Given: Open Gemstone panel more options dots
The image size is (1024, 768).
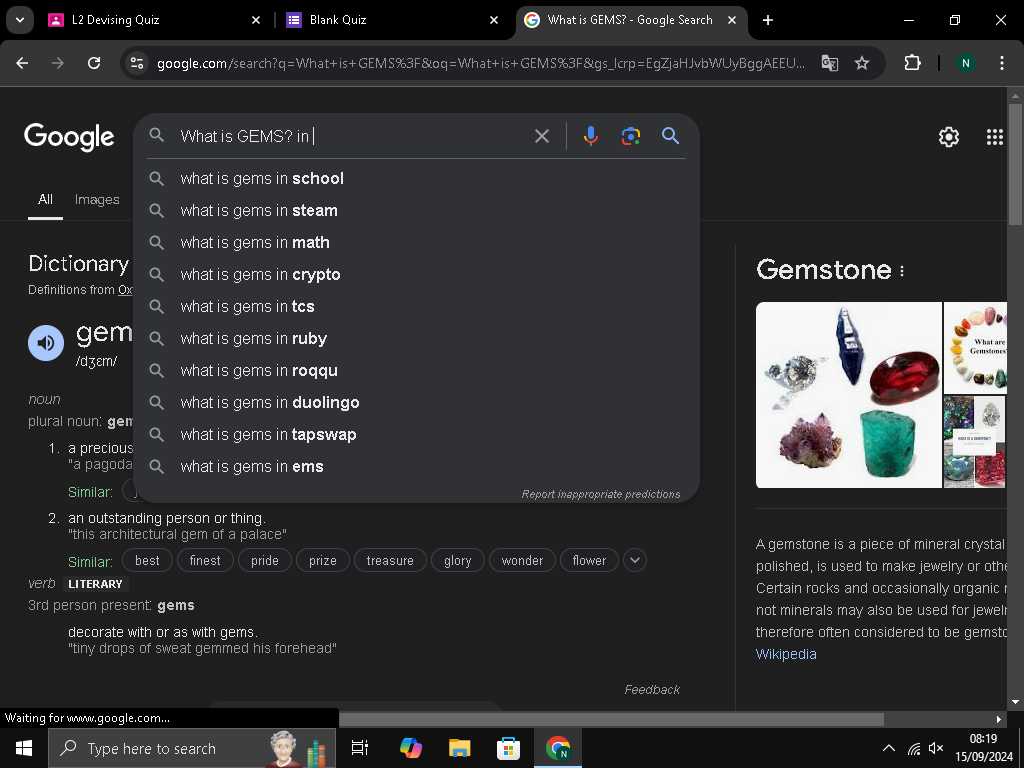Looking at the screenshot, I should 902,270.
